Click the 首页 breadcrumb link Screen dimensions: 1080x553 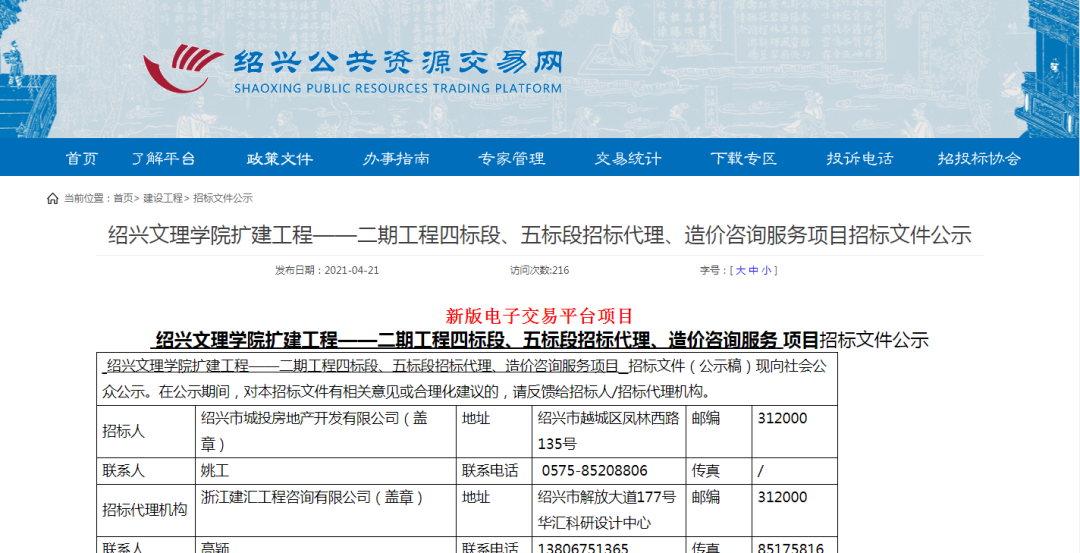point(123,198)
